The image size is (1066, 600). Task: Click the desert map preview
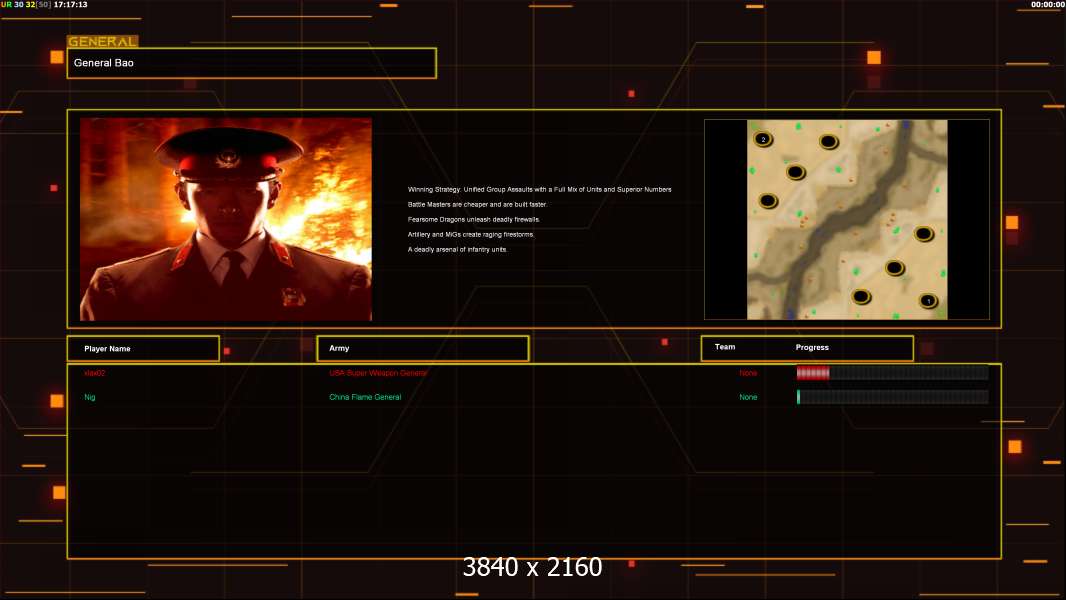tap(847, 219)
